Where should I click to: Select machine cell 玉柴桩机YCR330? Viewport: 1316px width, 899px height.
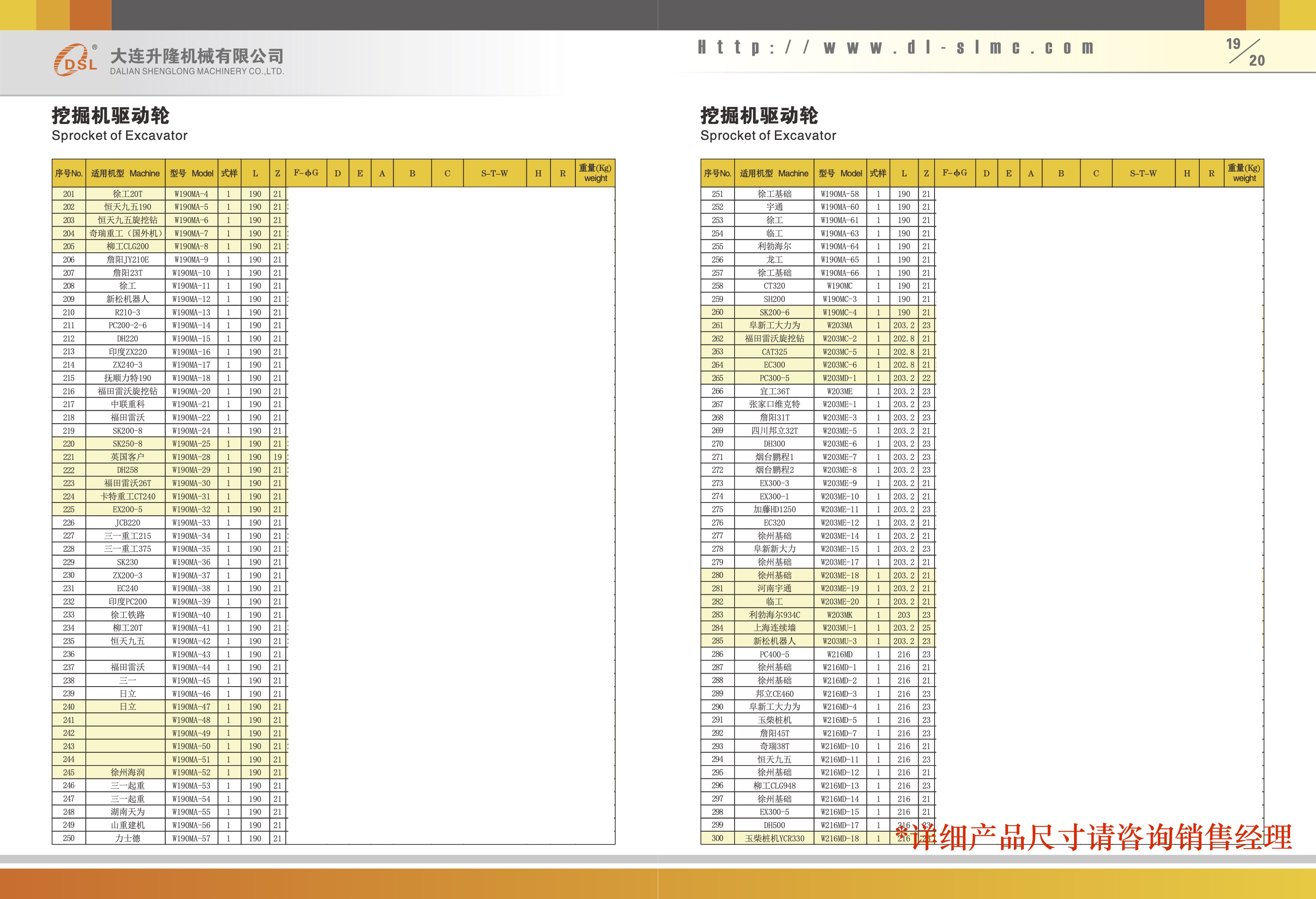[774, 838]
